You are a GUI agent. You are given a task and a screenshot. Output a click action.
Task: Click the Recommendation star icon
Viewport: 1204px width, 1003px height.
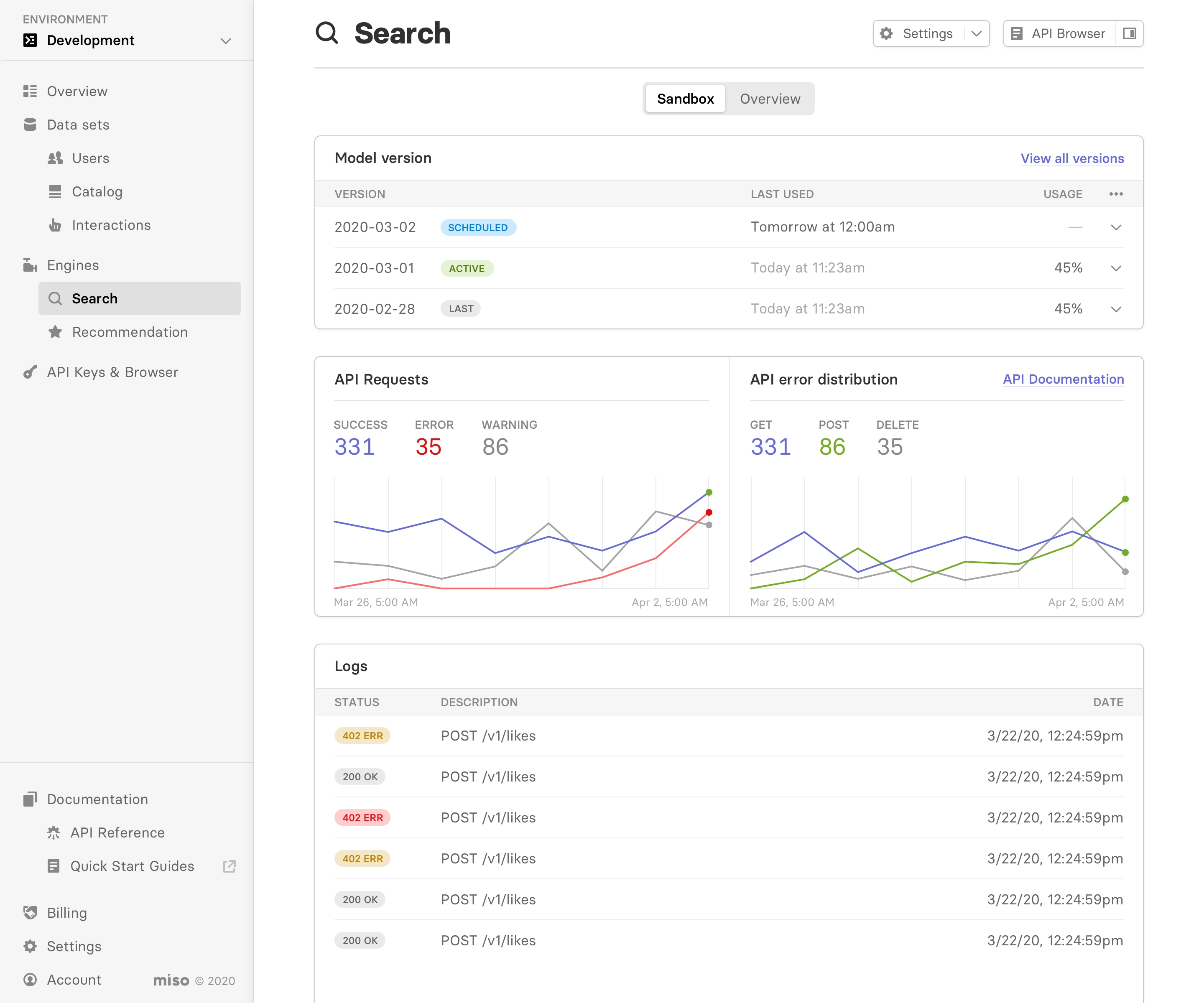55,332
